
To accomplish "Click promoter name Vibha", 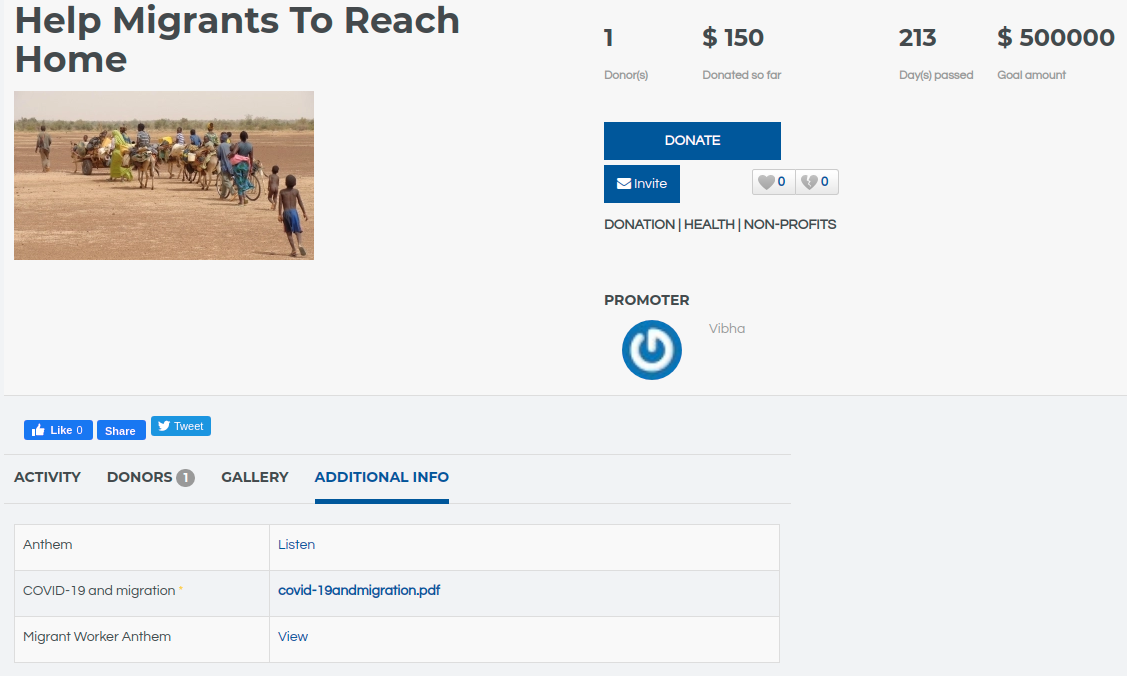I will [x=727, y=329].
